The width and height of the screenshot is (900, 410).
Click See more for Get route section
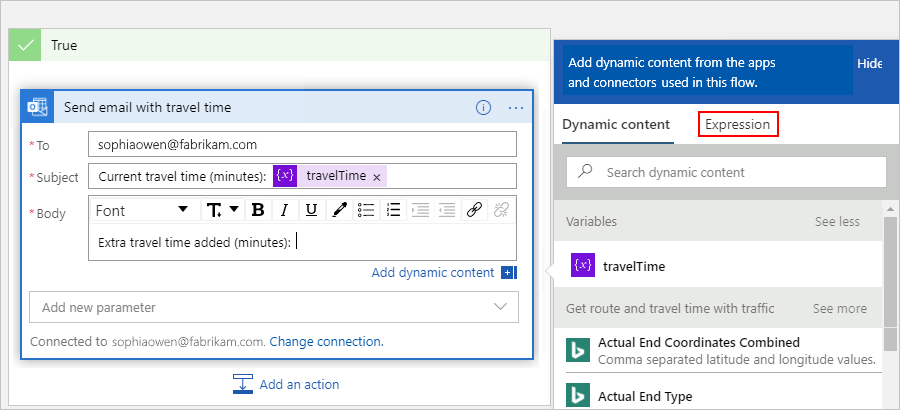(x=840, y=309)
